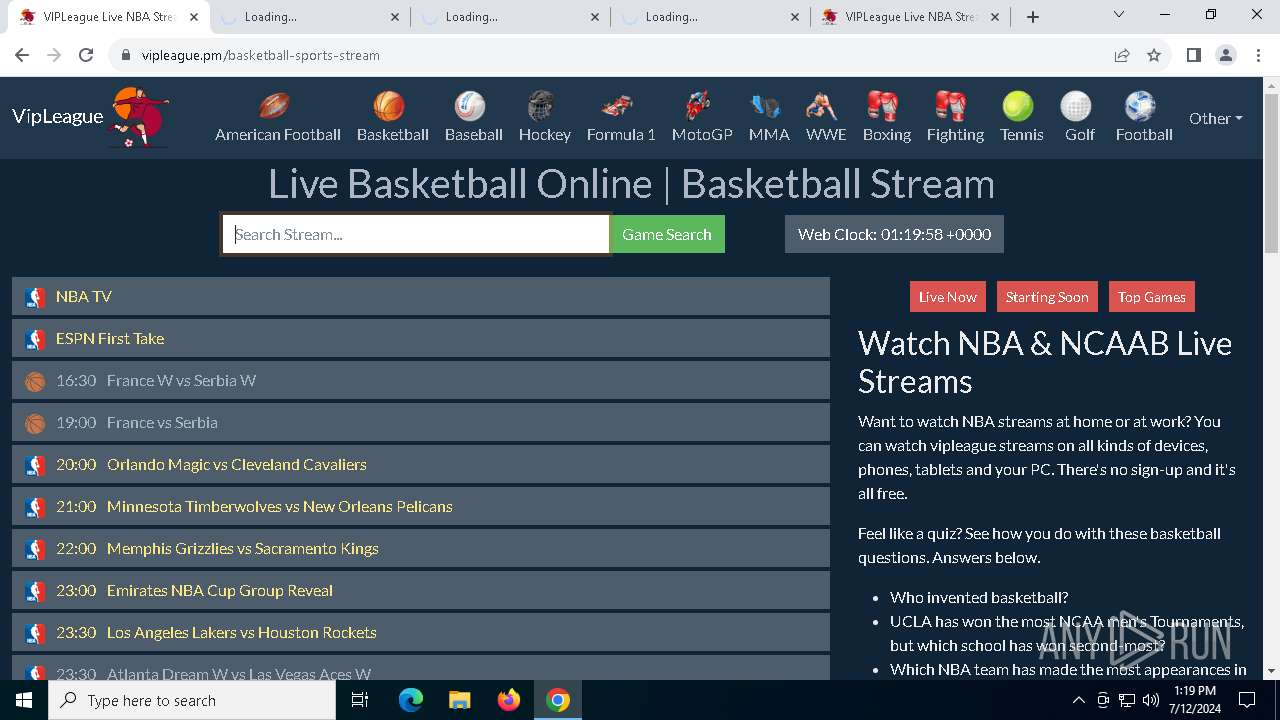
Task: Reload the page with the refresh icon
Action: click(86, 55)
